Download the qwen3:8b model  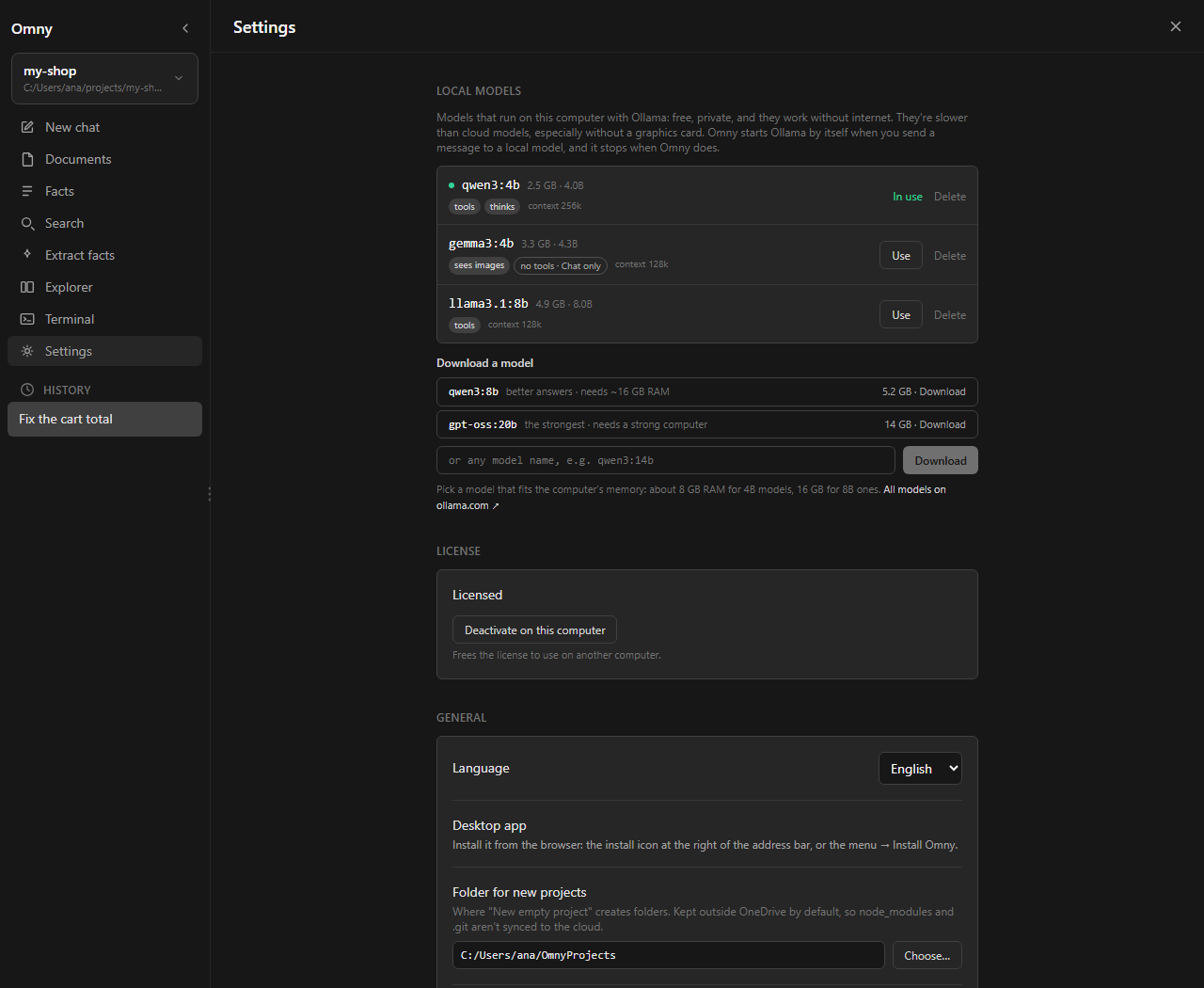pyautogui.click(x=707, y=391)
